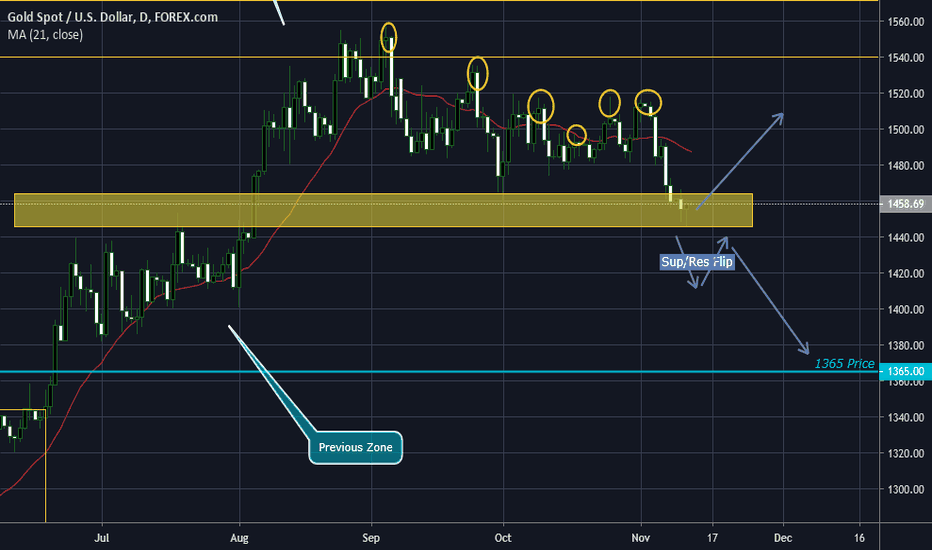The height and width of the screenshot is (550, 932).
Task: Click the Dec label on time axis
Action: click(783, 538)
